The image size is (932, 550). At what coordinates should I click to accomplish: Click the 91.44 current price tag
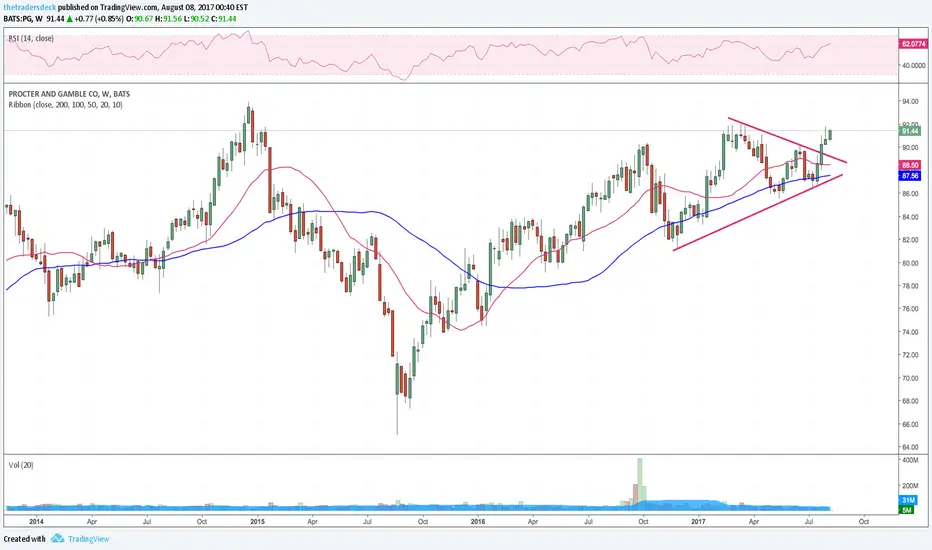911,131
